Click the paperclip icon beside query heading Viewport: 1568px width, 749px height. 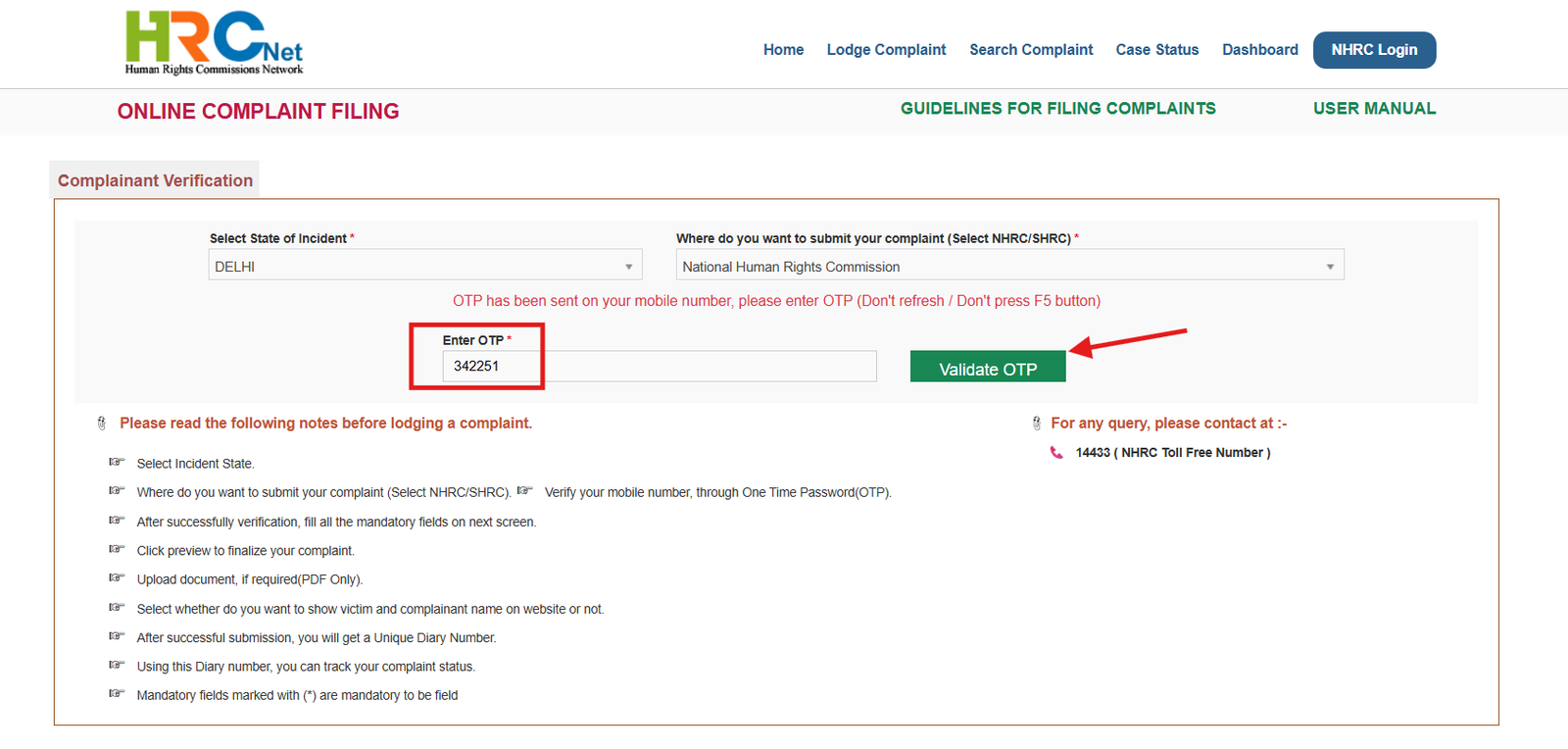(1037, 424)
